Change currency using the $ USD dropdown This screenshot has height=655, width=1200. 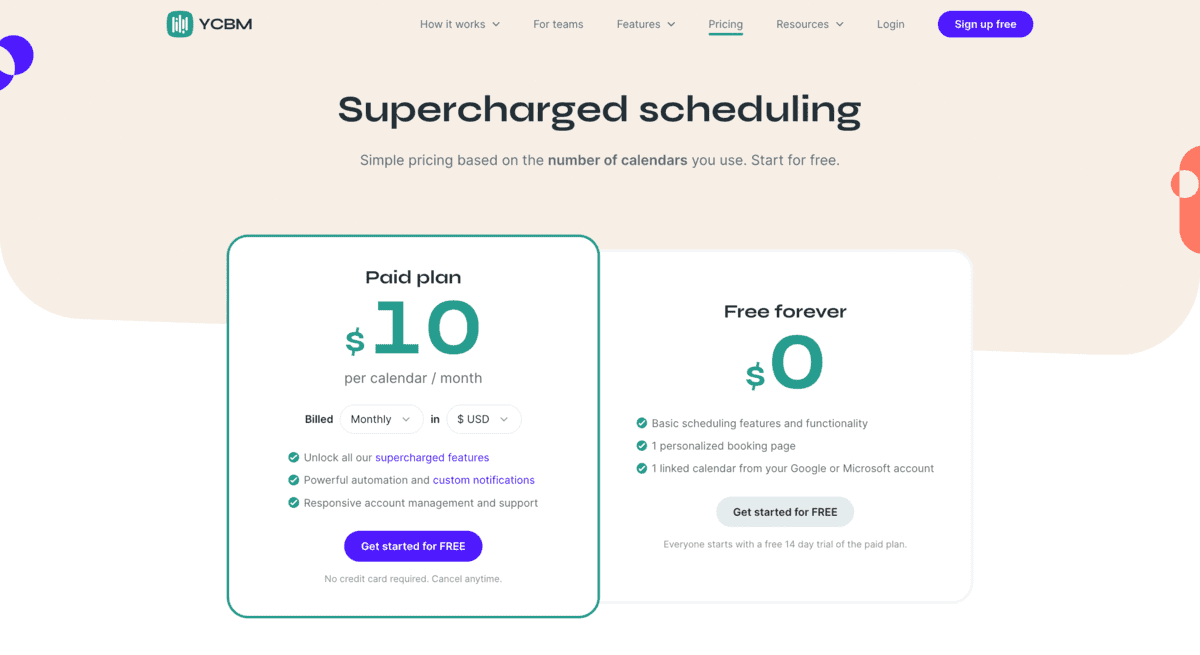[x=483, y=419]
